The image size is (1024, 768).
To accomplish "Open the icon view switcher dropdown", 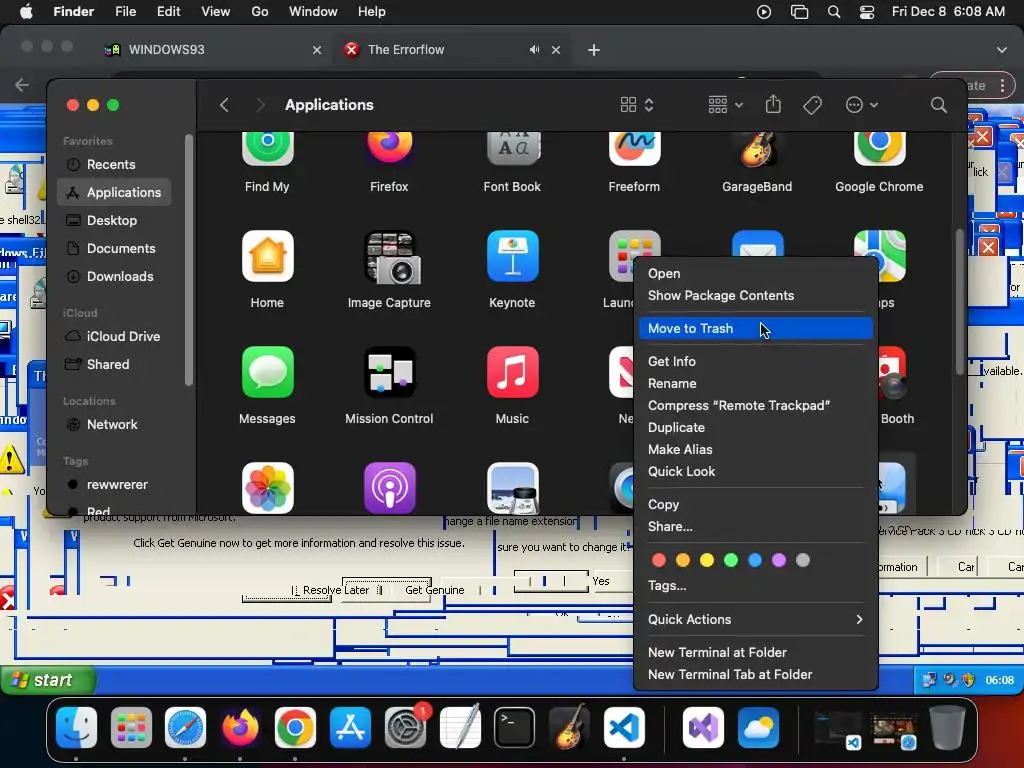I will pos(637,104).
